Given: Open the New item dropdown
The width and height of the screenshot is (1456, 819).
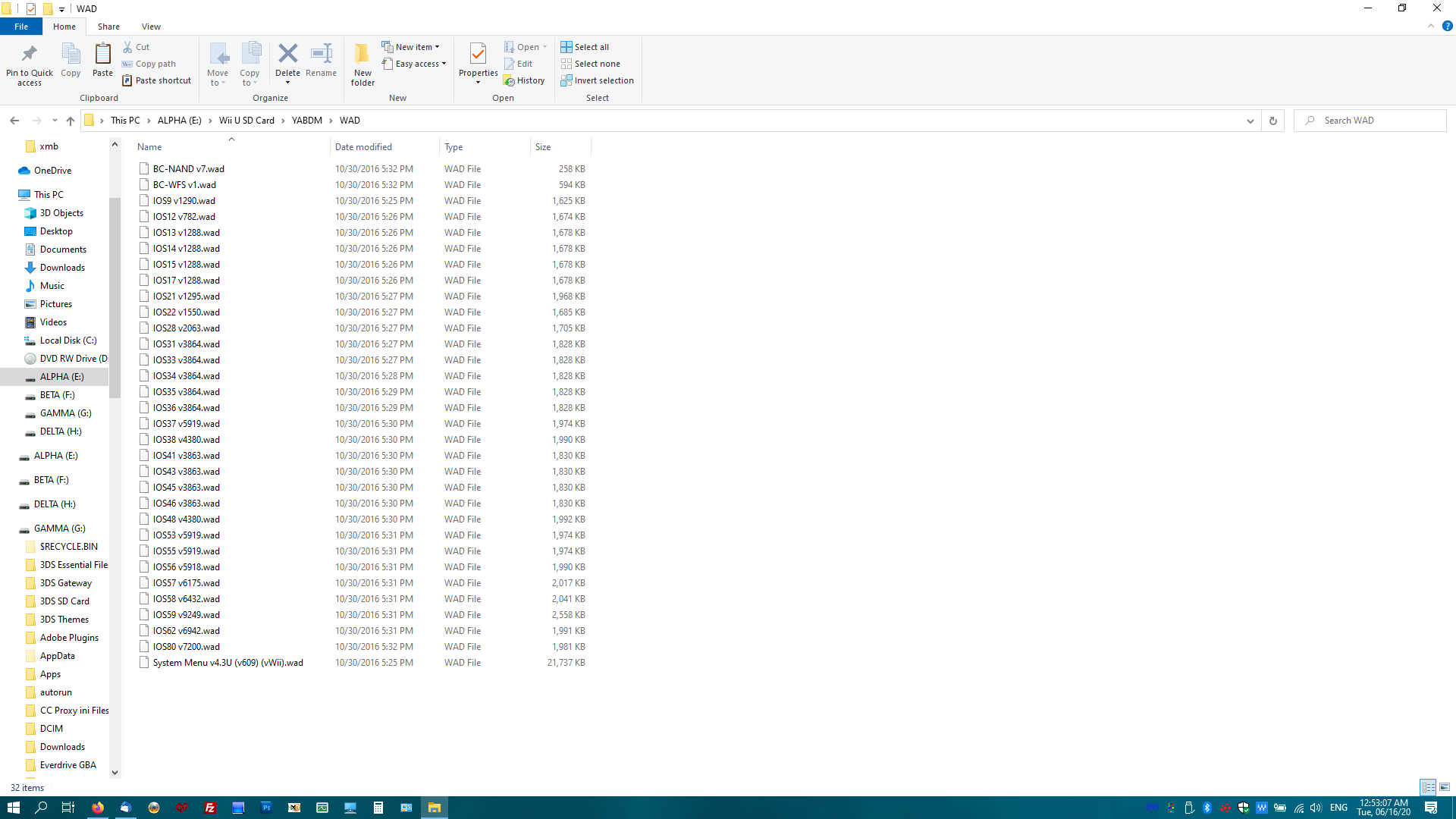Looking at the screenshot, I should pyautogui.click(x=410, y=47).
